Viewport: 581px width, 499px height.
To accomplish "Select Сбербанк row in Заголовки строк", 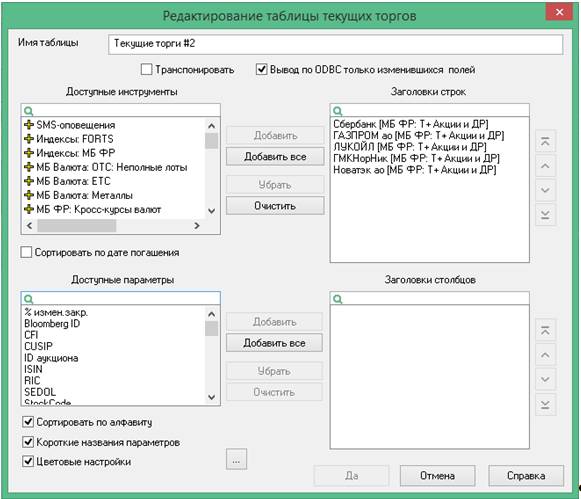I will click(411, 124).
